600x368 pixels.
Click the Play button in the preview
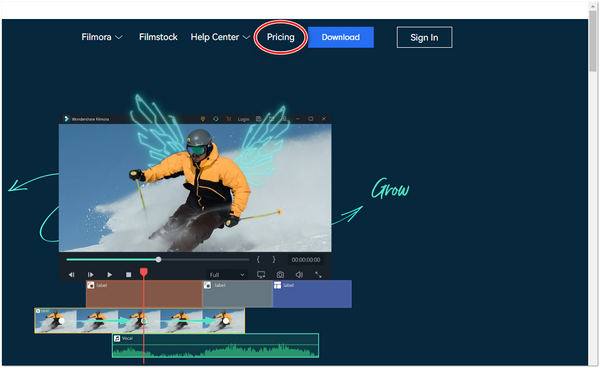pyautogui.click(x=109, y=275)
